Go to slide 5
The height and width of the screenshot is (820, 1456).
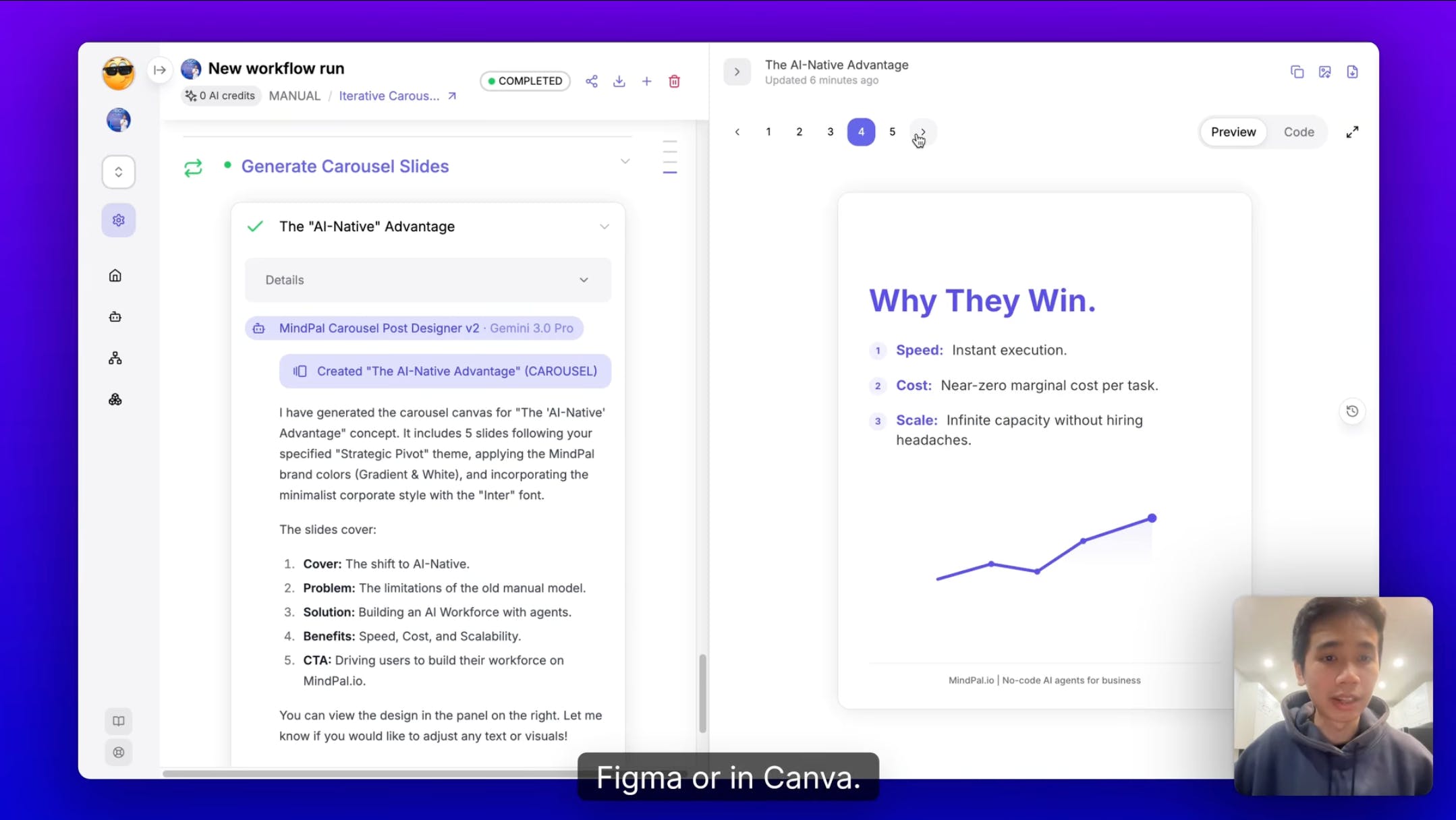click(x=892, y=132)
